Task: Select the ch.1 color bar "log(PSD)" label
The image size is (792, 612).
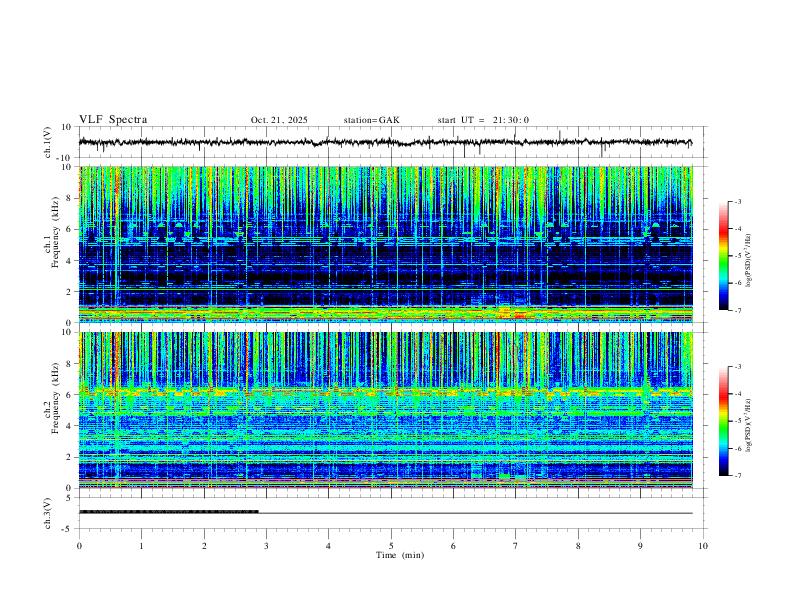Action: click(749, 260)
